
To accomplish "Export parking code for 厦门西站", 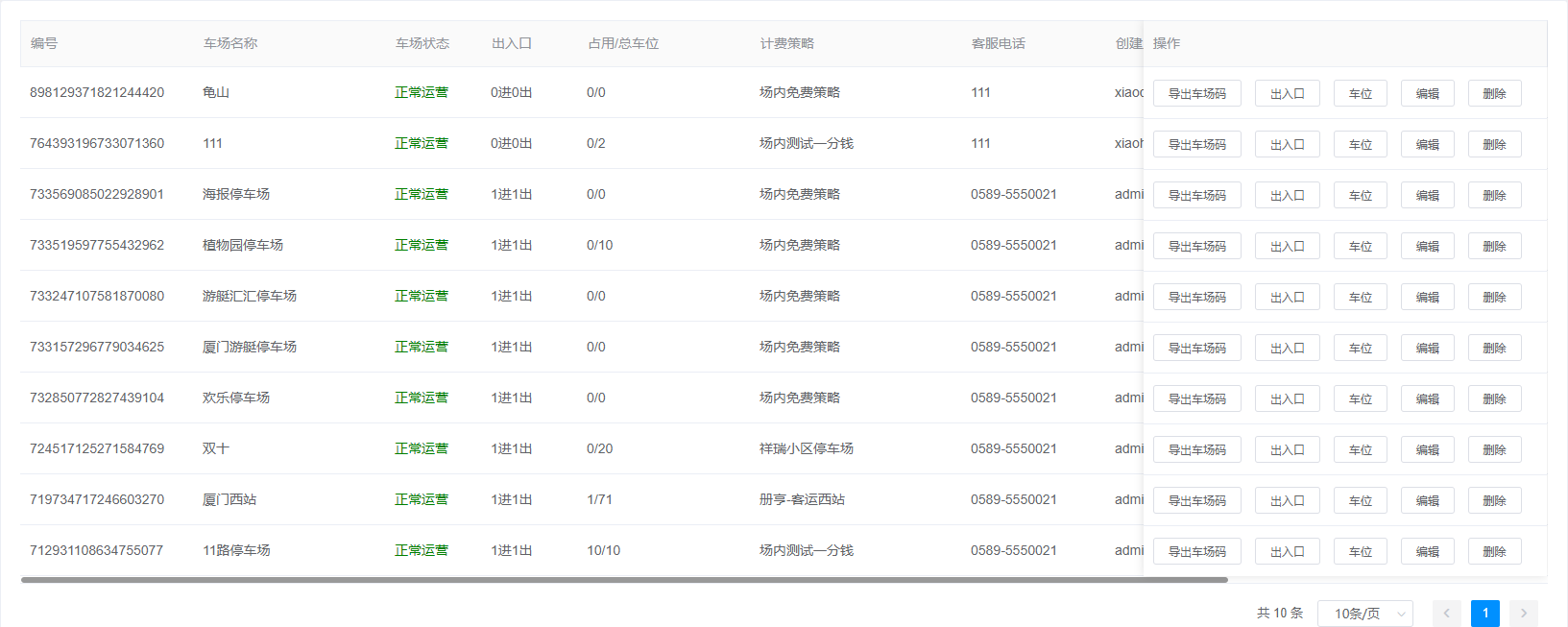I will [1196, 500].
